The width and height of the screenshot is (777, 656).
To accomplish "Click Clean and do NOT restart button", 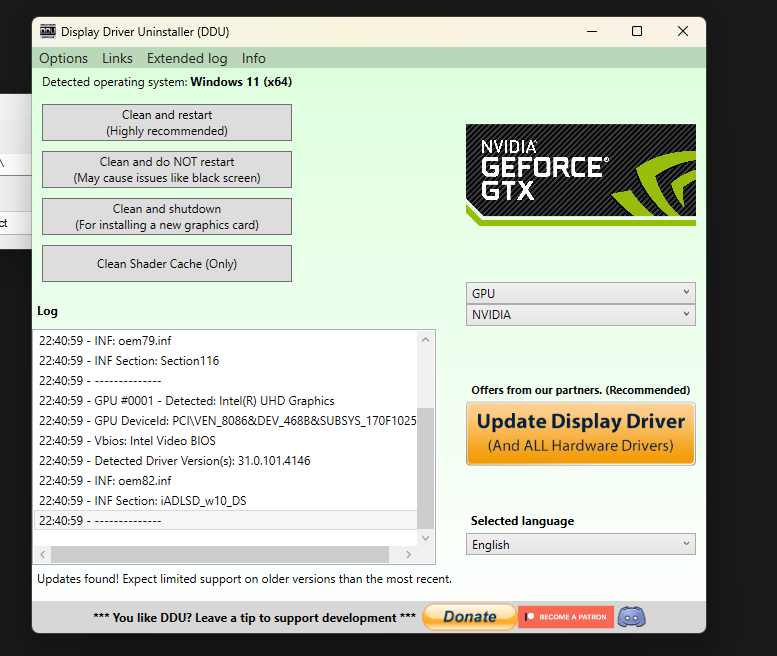I will click(167, 169).
